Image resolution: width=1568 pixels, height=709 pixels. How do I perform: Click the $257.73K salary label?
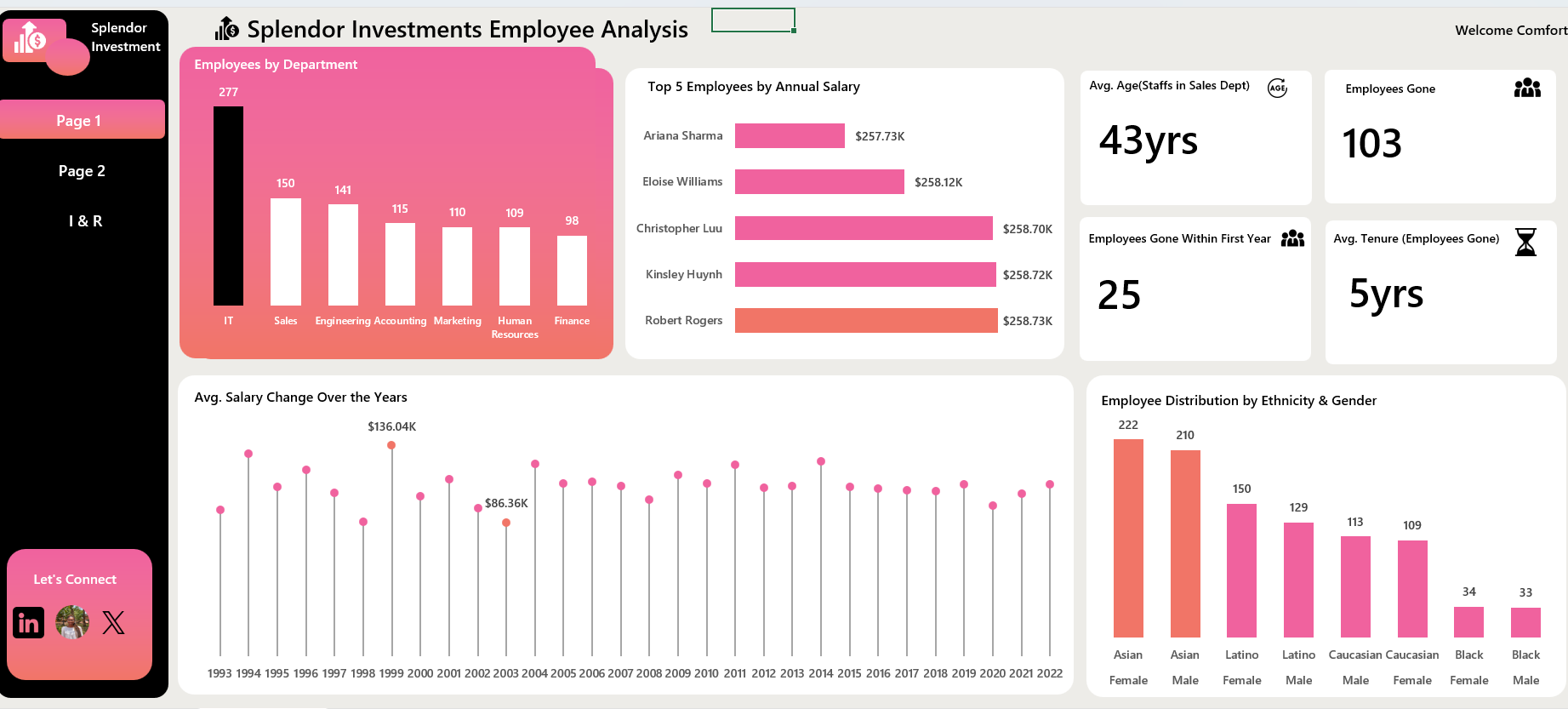(x=880, y=136)
